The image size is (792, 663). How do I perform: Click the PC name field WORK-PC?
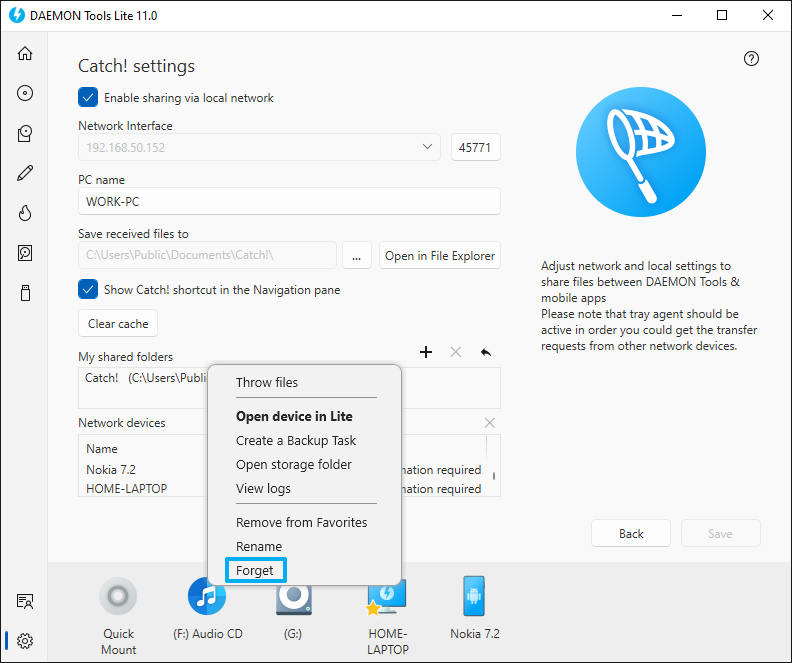[x=289, y=201]
